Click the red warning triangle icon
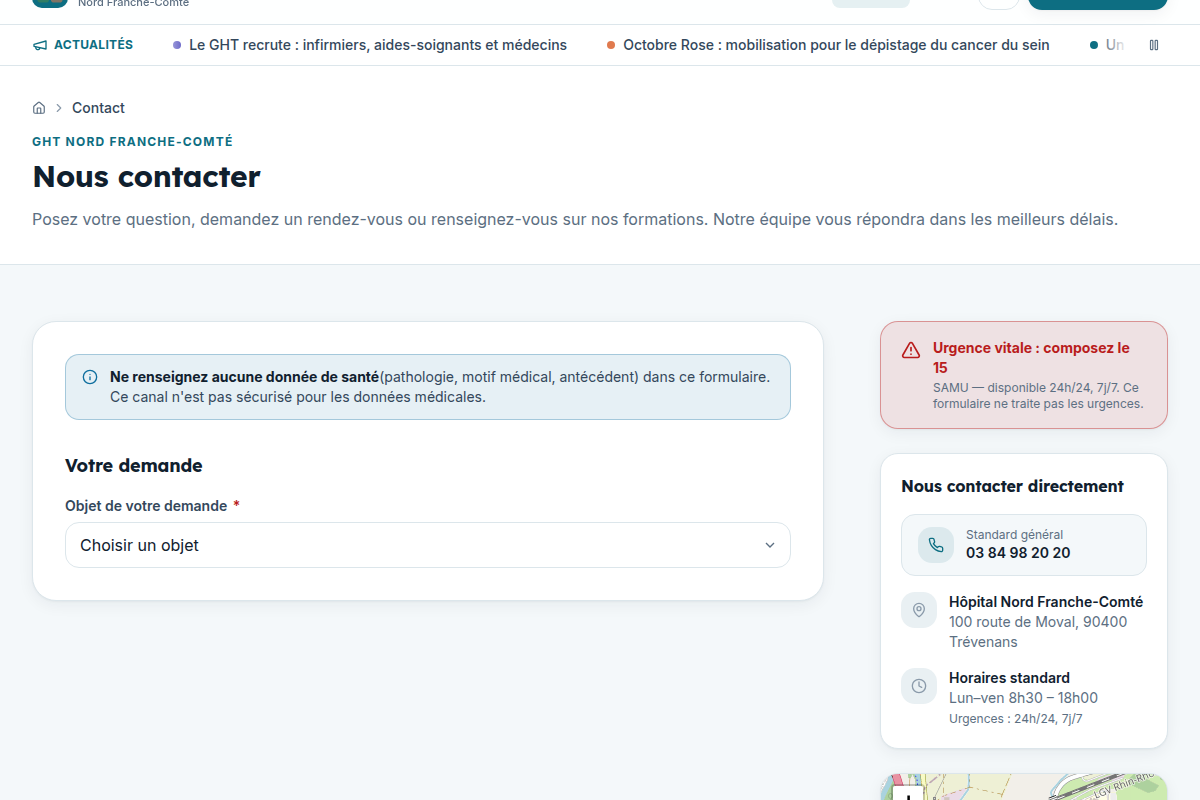1200x800 pixels. pyautogui.click(x=911, y=350)
